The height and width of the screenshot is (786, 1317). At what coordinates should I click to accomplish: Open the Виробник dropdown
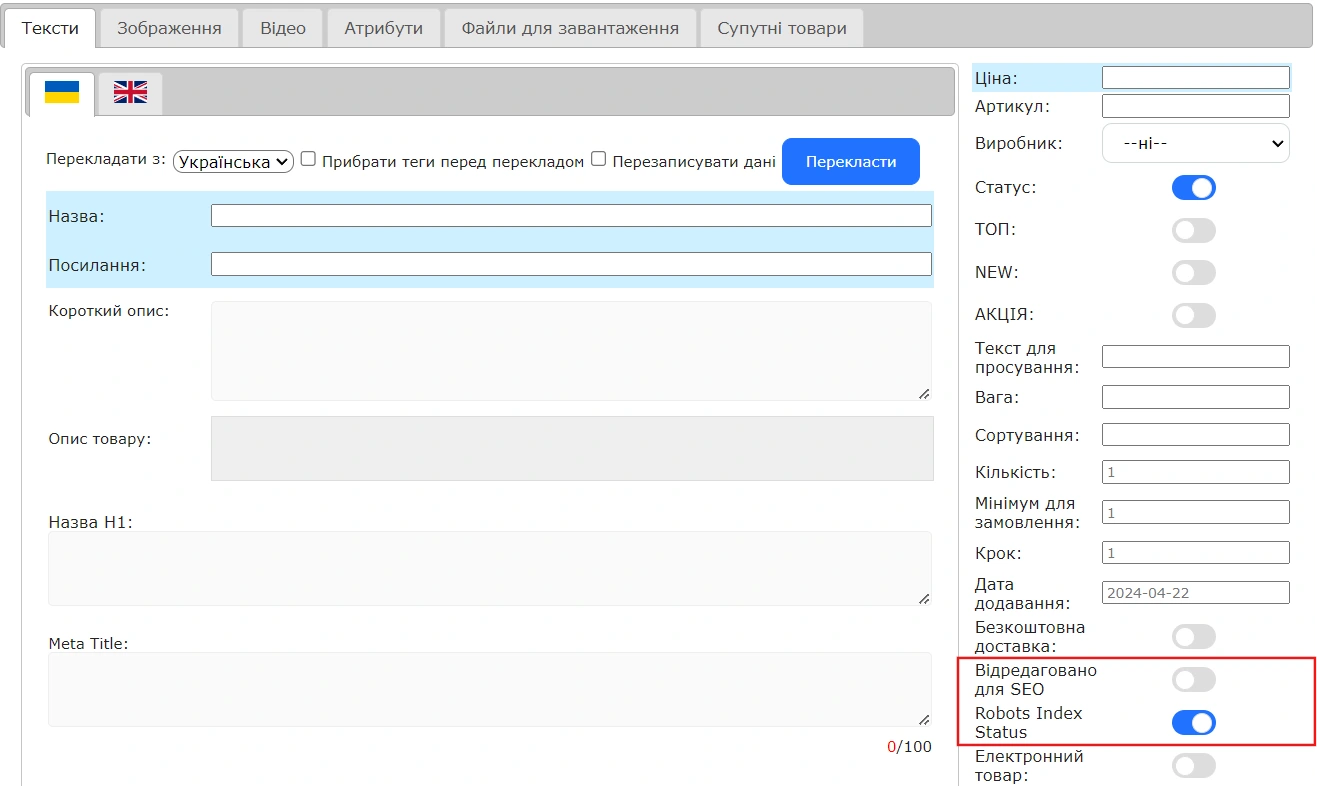pyautogui.click(x=1195, y=144)
